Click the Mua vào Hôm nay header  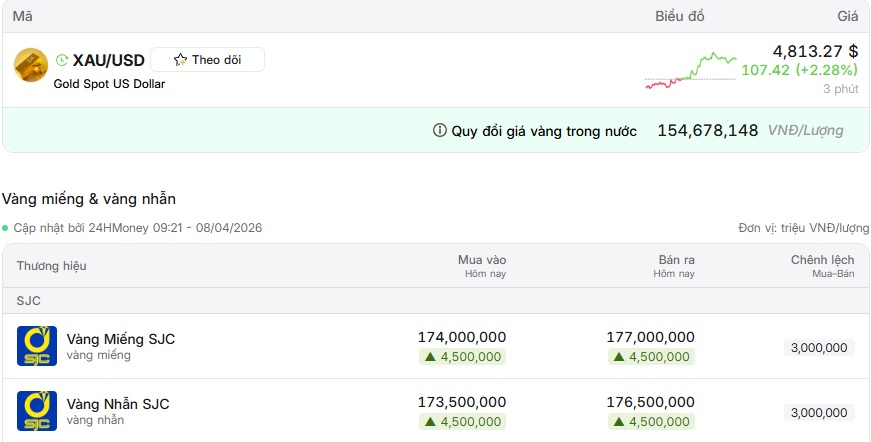point(482,266)
